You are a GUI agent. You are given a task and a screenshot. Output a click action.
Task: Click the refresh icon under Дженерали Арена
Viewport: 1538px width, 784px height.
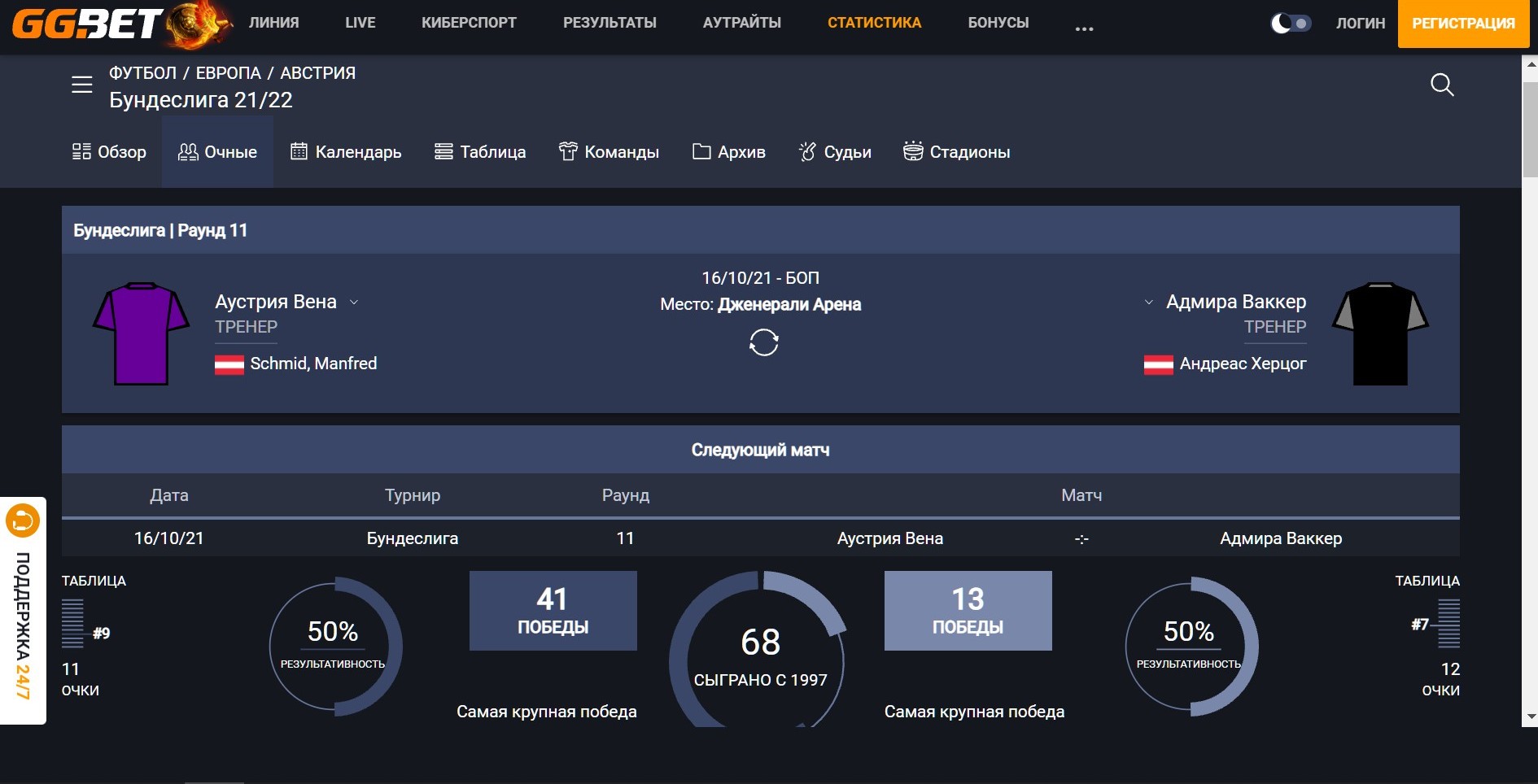(763, 342)
